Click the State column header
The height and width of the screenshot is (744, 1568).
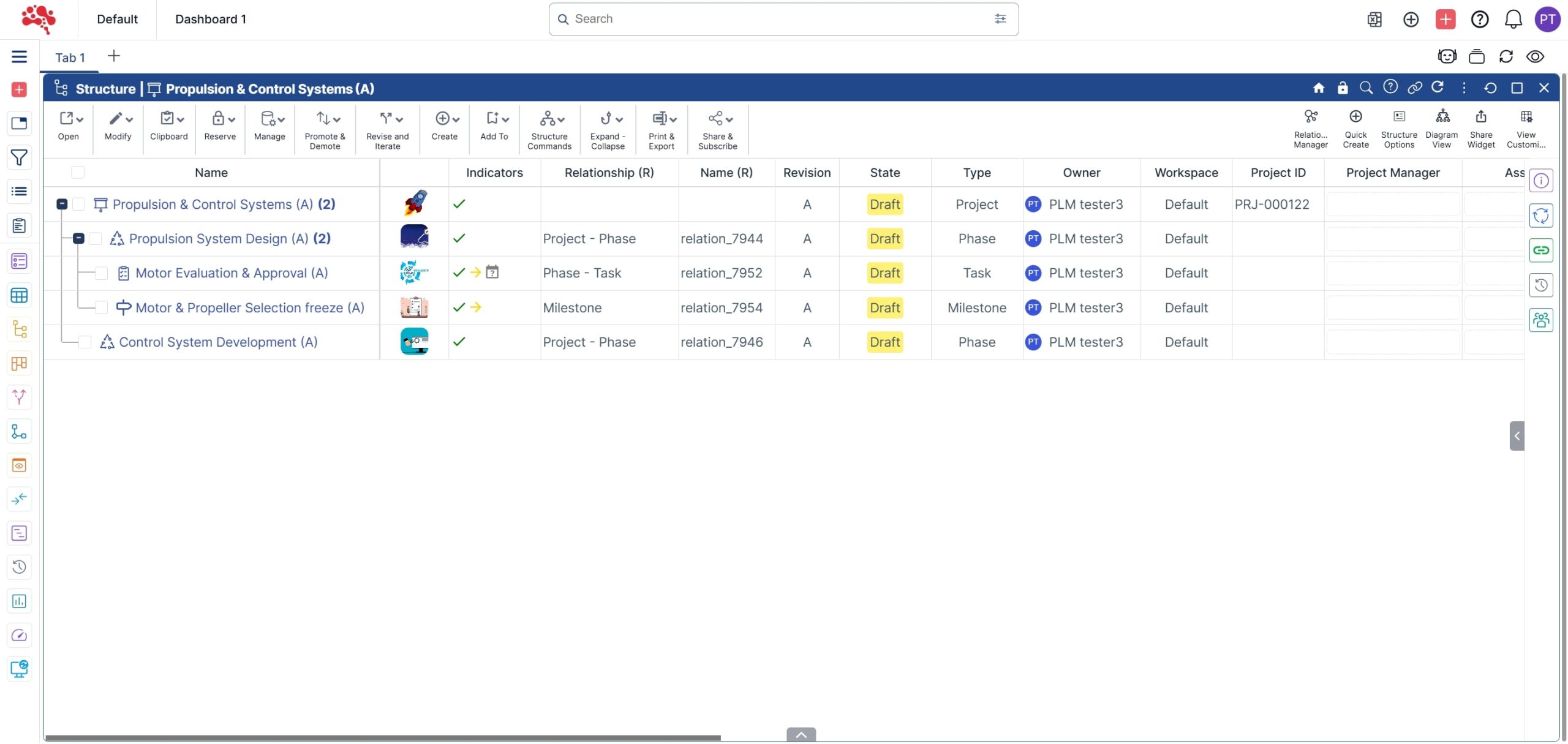tap(884, 173)
